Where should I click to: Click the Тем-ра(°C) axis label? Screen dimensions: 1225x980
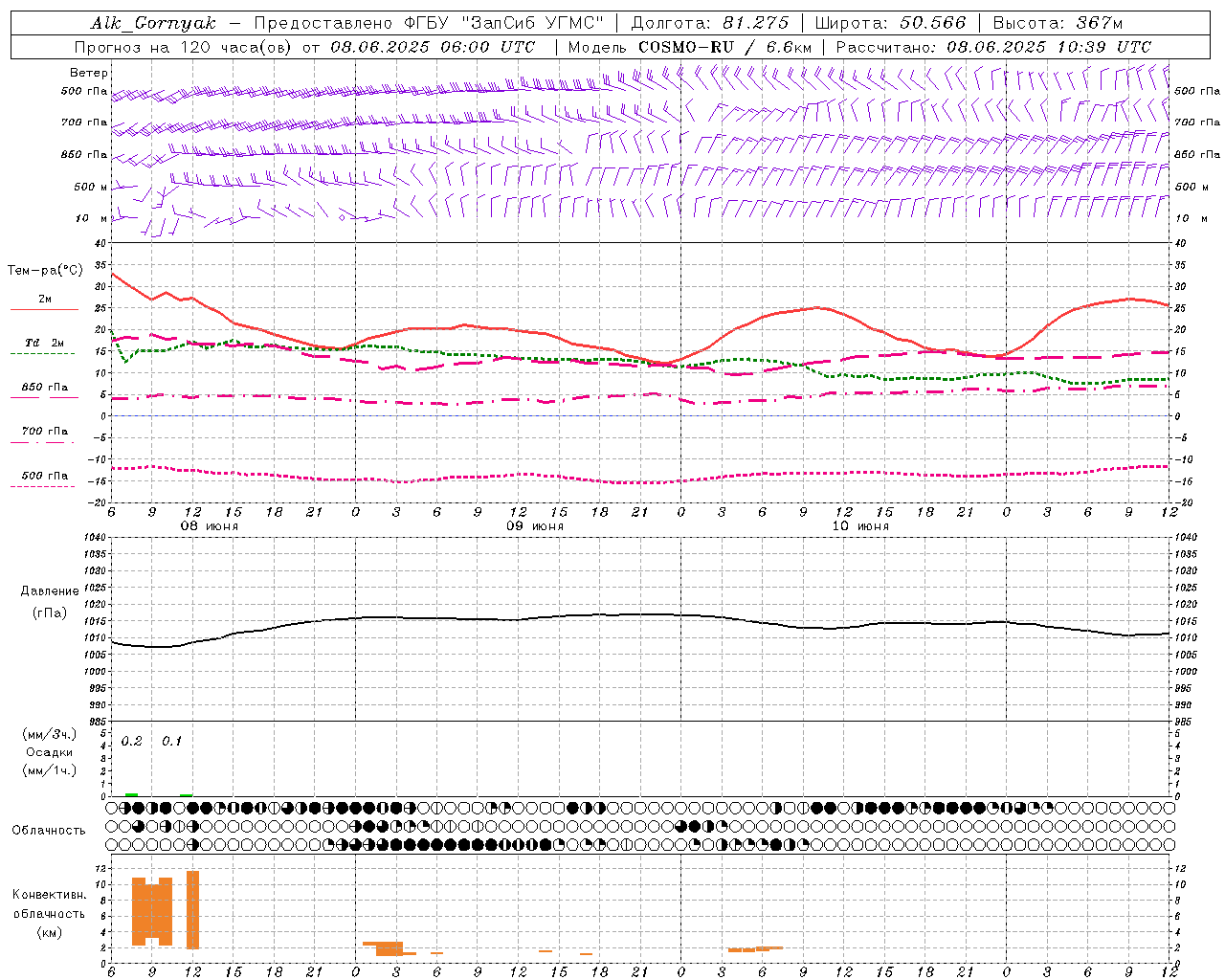[x=46, y=271]
